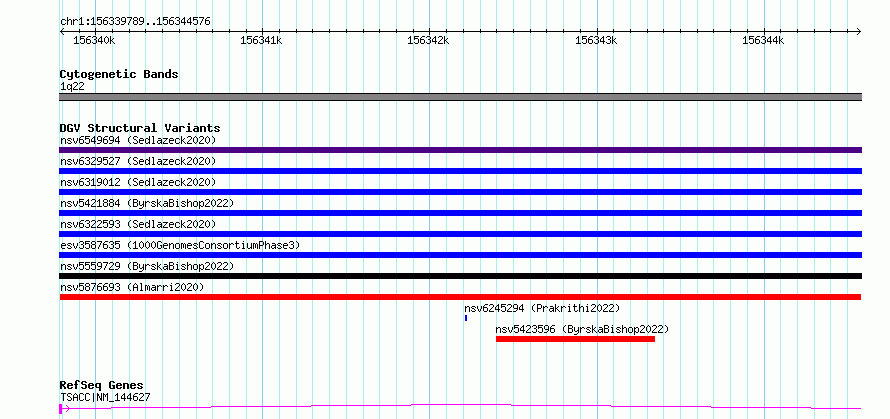This screenshot has width=890, height=419.
Task: Open variant label nsv5876693 (Almarri2020)
Action: click(132, 287)
